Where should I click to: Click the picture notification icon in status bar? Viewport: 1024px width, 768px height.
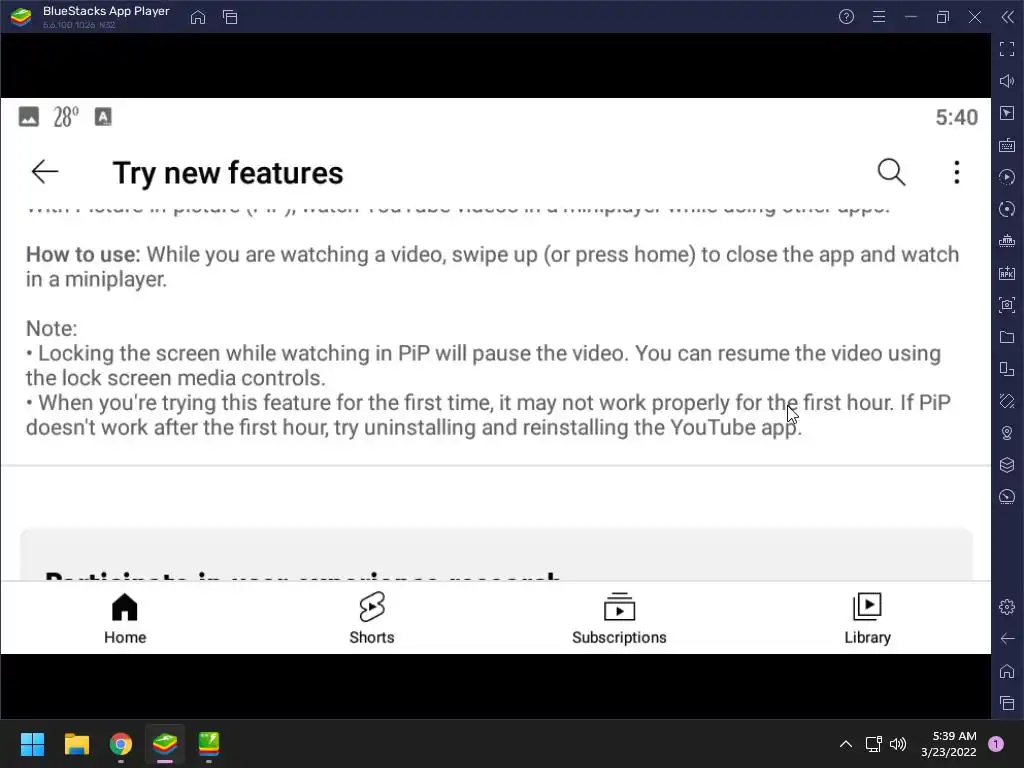click(29, 117)
